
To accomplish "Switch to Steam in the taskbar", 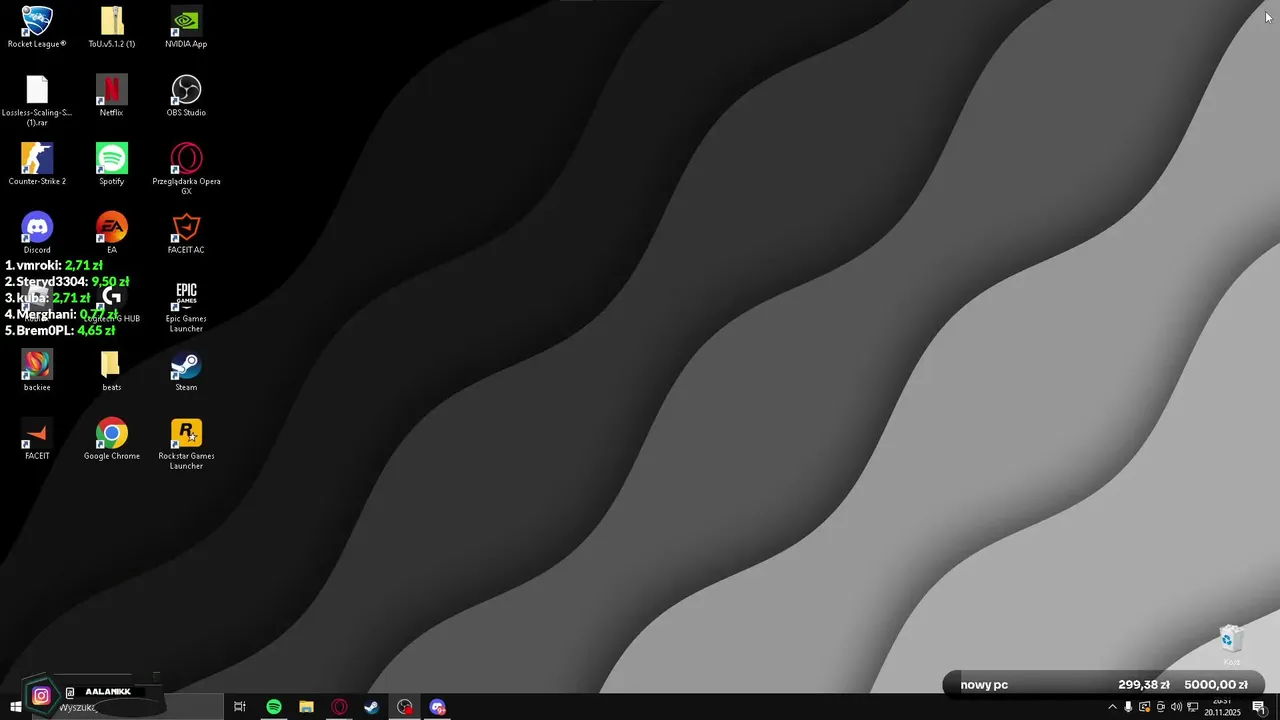I will 371,707.
